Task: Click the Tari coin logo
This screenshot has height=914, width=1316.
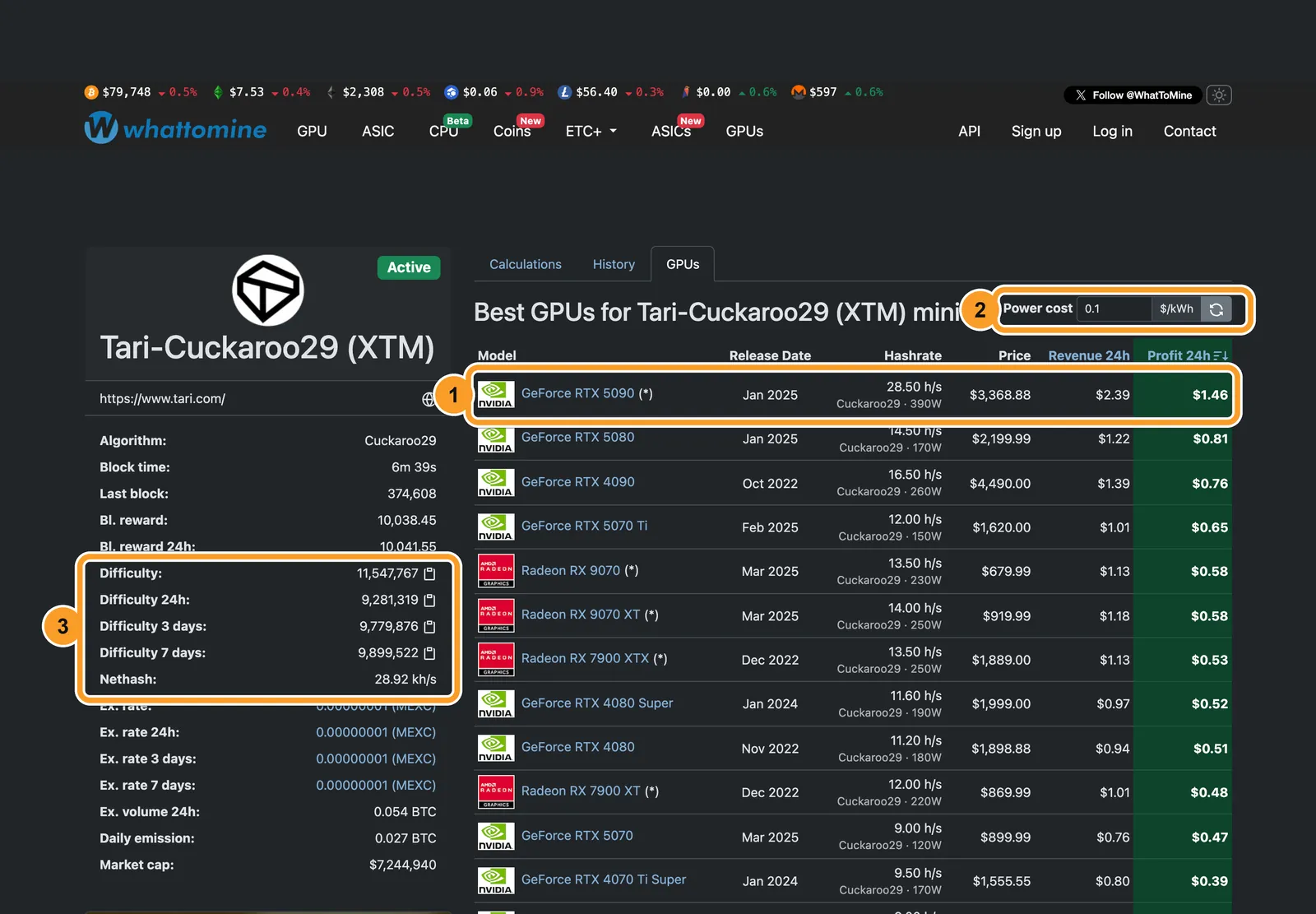Action: pos(268,290)
